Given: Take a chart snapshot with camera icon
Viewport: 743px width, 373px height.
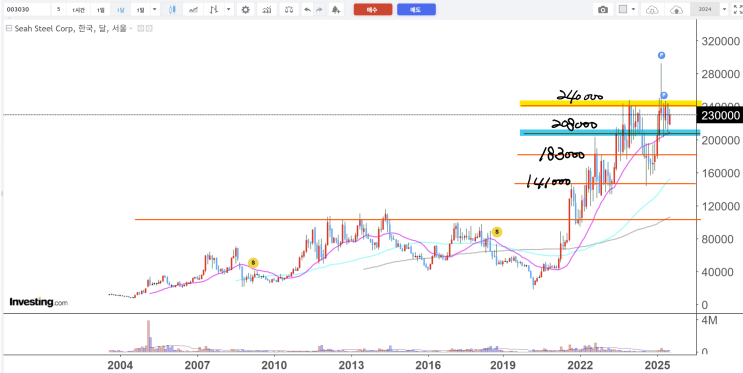Looking at the screenshot, I should click(603, 9).
